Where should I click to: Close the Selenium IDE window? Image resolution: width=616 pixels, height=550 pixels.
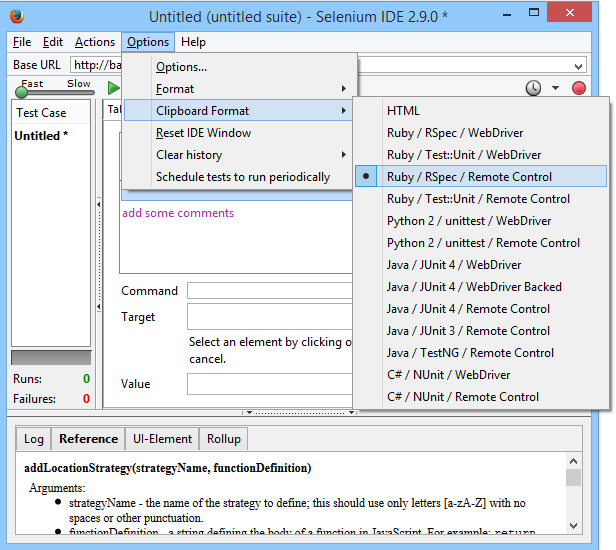click(570, 13)
